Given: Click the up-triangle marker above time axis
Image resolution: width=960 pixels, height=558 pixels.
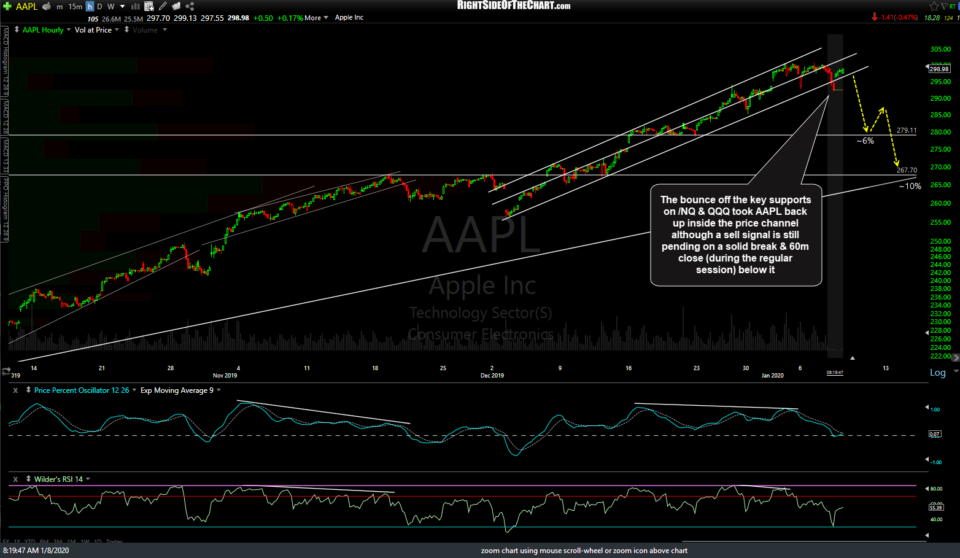Looking at the screenshot, I should coord(852,358).
